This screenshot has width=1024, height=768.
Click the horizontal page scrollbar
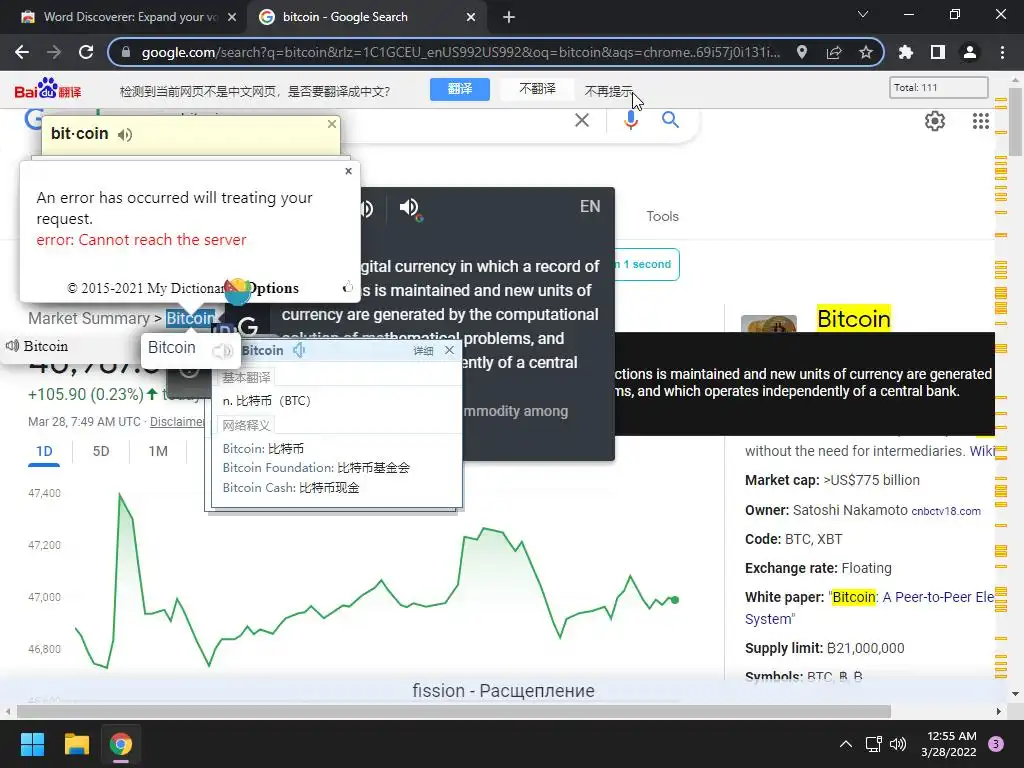click(x=454, y=711)
